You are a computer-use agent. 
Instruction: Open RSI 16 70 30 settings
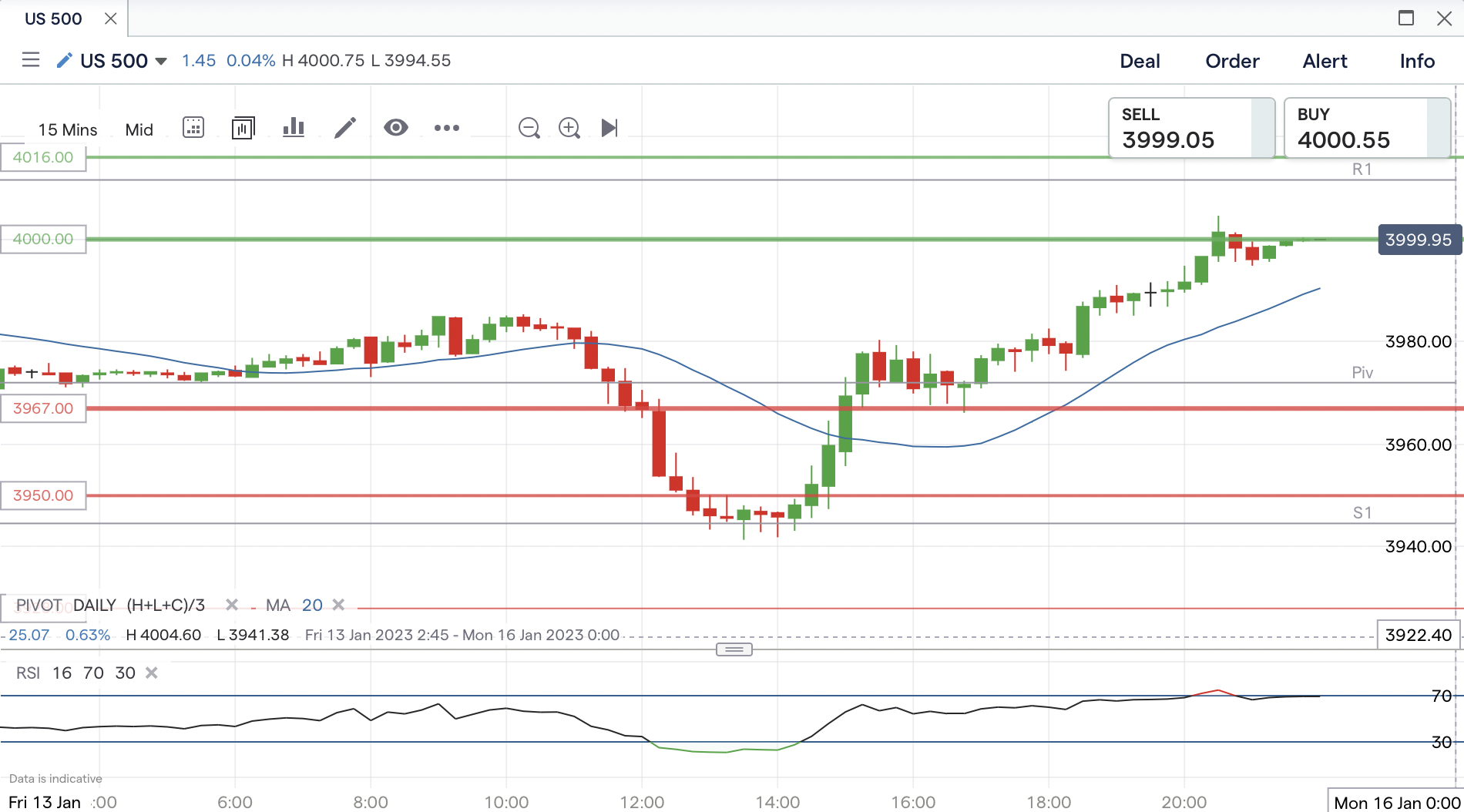click(x=76, y=673)
